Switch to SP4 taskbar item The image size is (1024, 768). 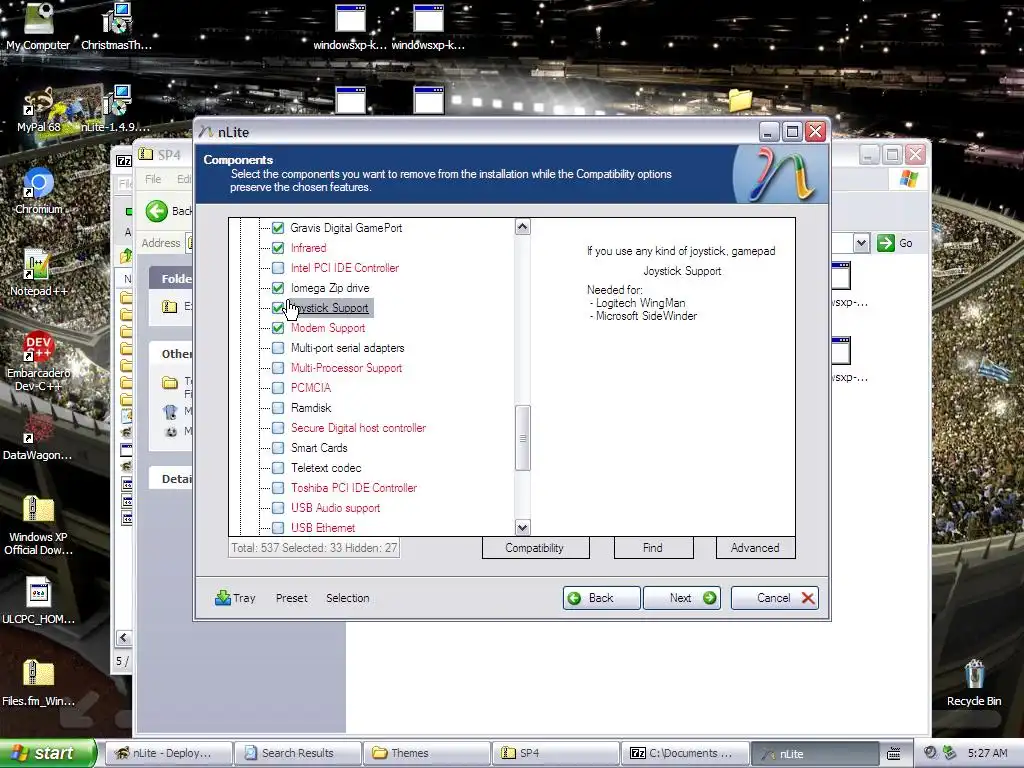(x=555, y=753)
